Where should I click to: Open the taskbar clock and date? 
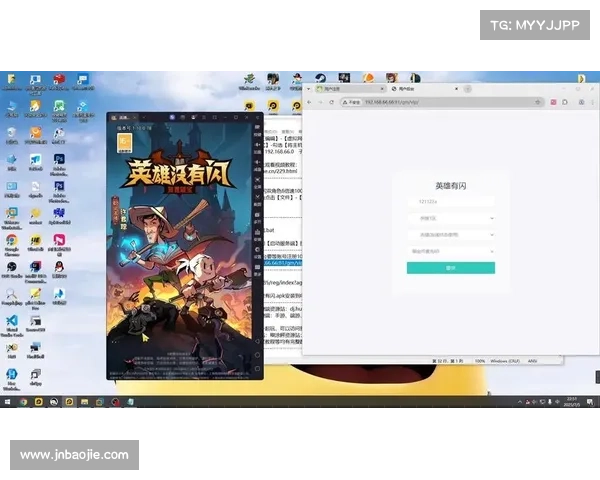[571, 402]
